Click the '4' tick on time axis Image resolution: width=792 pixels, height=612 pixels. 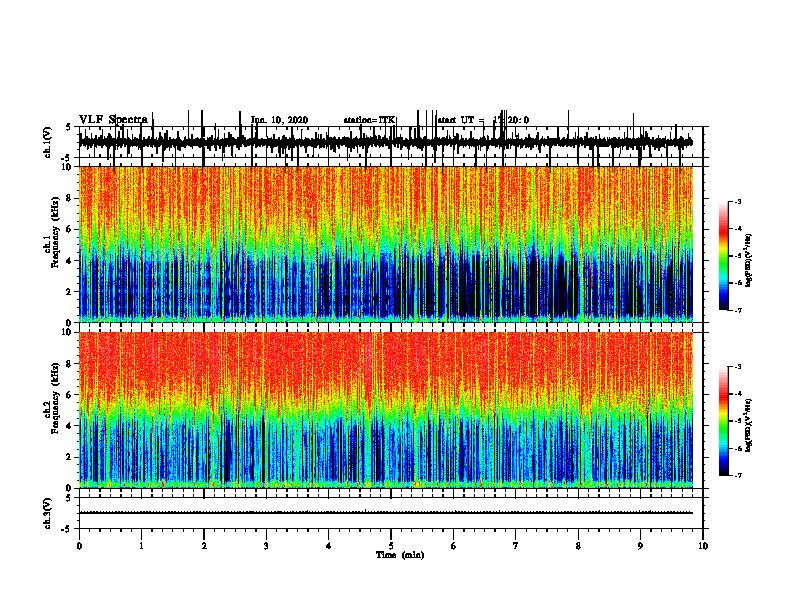click(x=329, y=546)
